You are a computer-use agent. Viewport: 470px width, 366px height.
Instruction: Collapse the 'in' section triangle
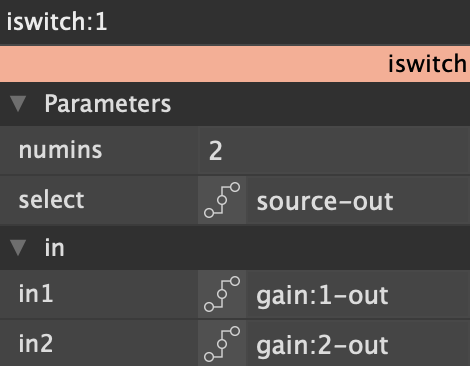(18, 248)
